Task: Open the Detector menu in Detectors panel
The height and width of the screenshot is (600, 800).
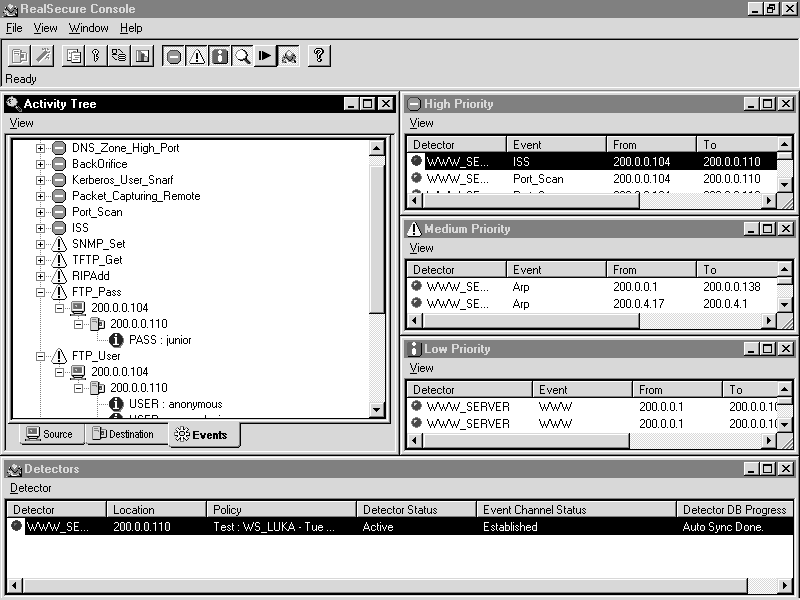Action: [31, 488]
